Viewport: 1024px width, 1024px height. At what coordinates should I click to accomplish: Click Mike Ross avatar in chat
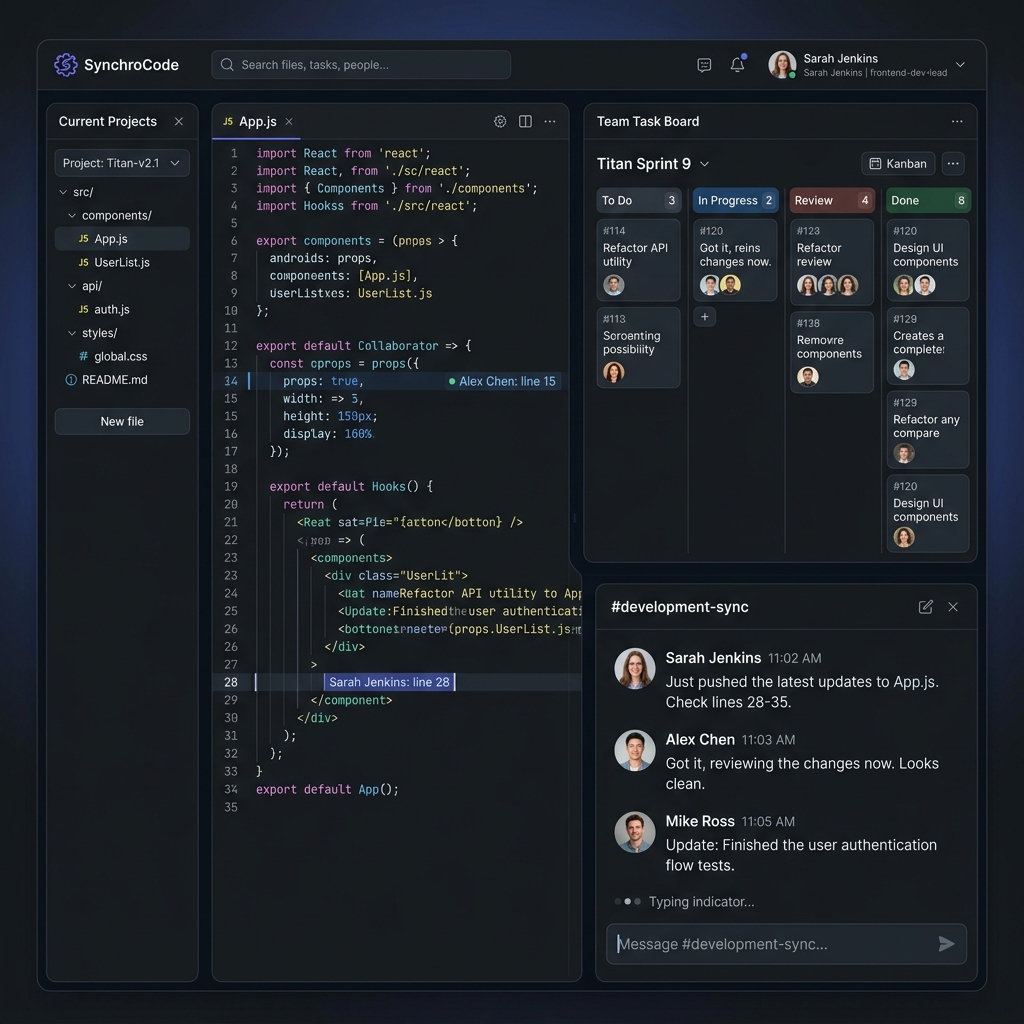pyautogui.click(x=634, y=832)
